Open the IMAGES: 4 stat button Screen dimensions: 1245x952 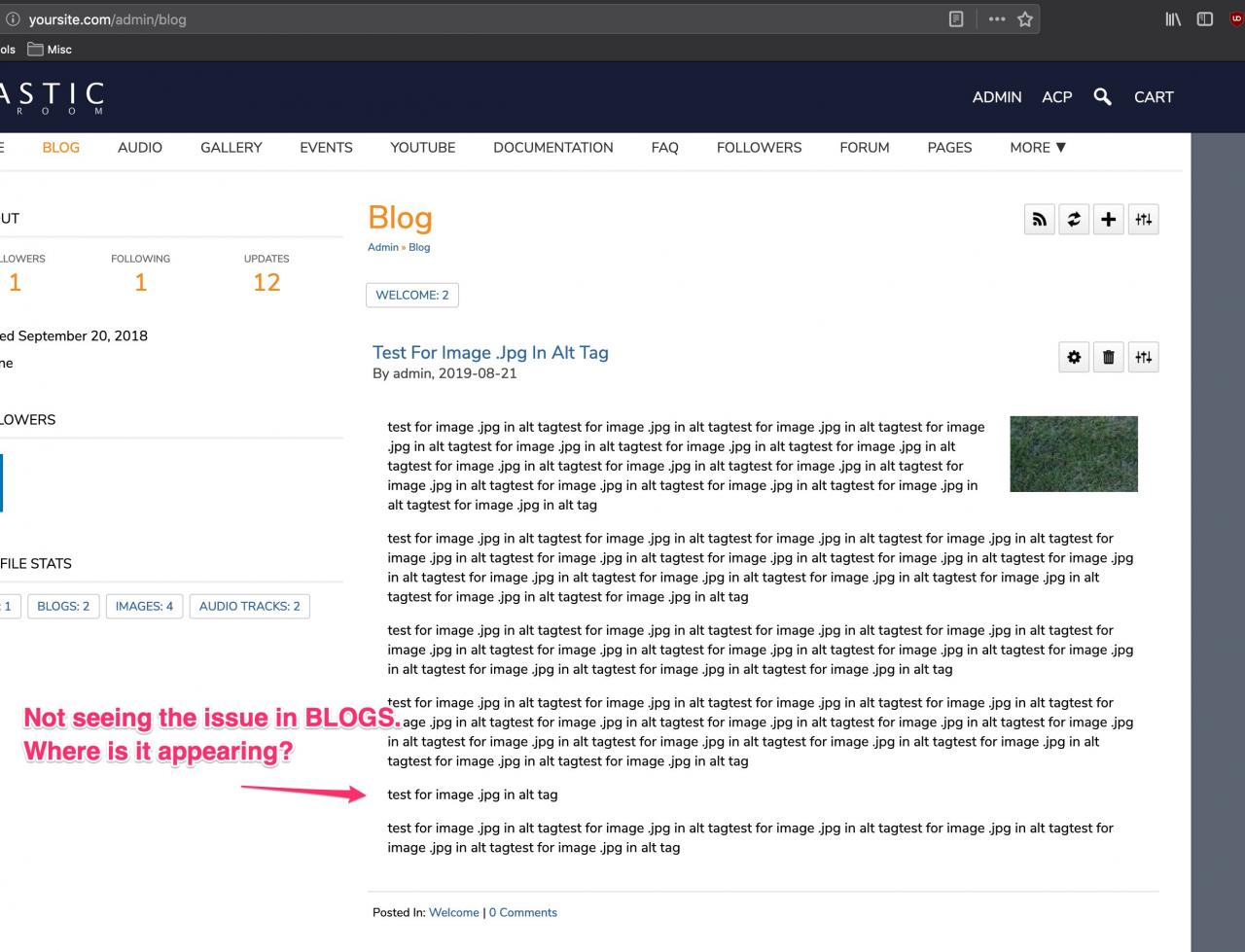[144, 606]
